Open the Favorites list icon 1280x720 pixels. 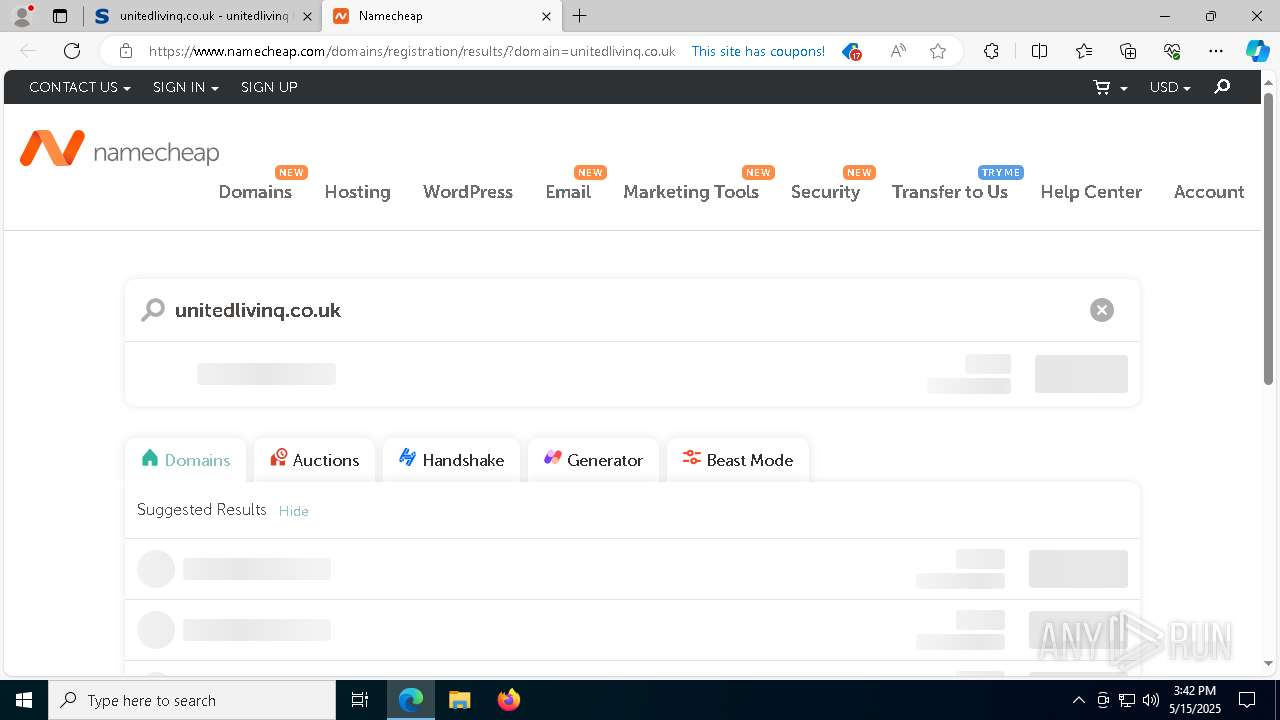(x=1084, y=51)
